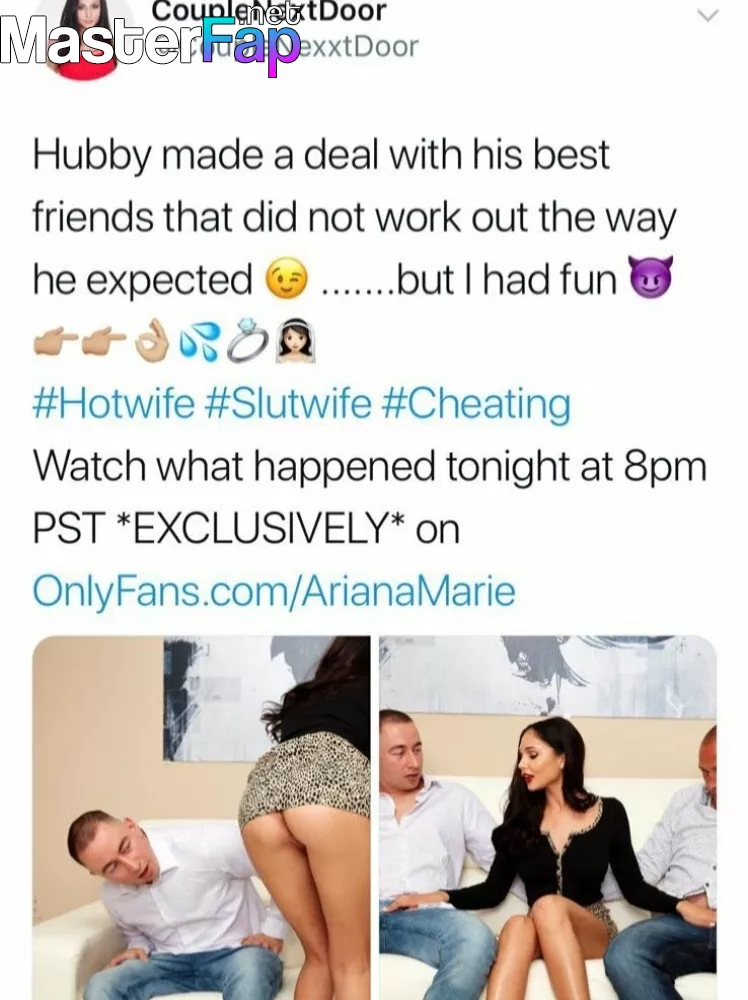Open the #Hotwife hashtag
The height and width of the screenshot is (1000, 748).
point(114,404)
